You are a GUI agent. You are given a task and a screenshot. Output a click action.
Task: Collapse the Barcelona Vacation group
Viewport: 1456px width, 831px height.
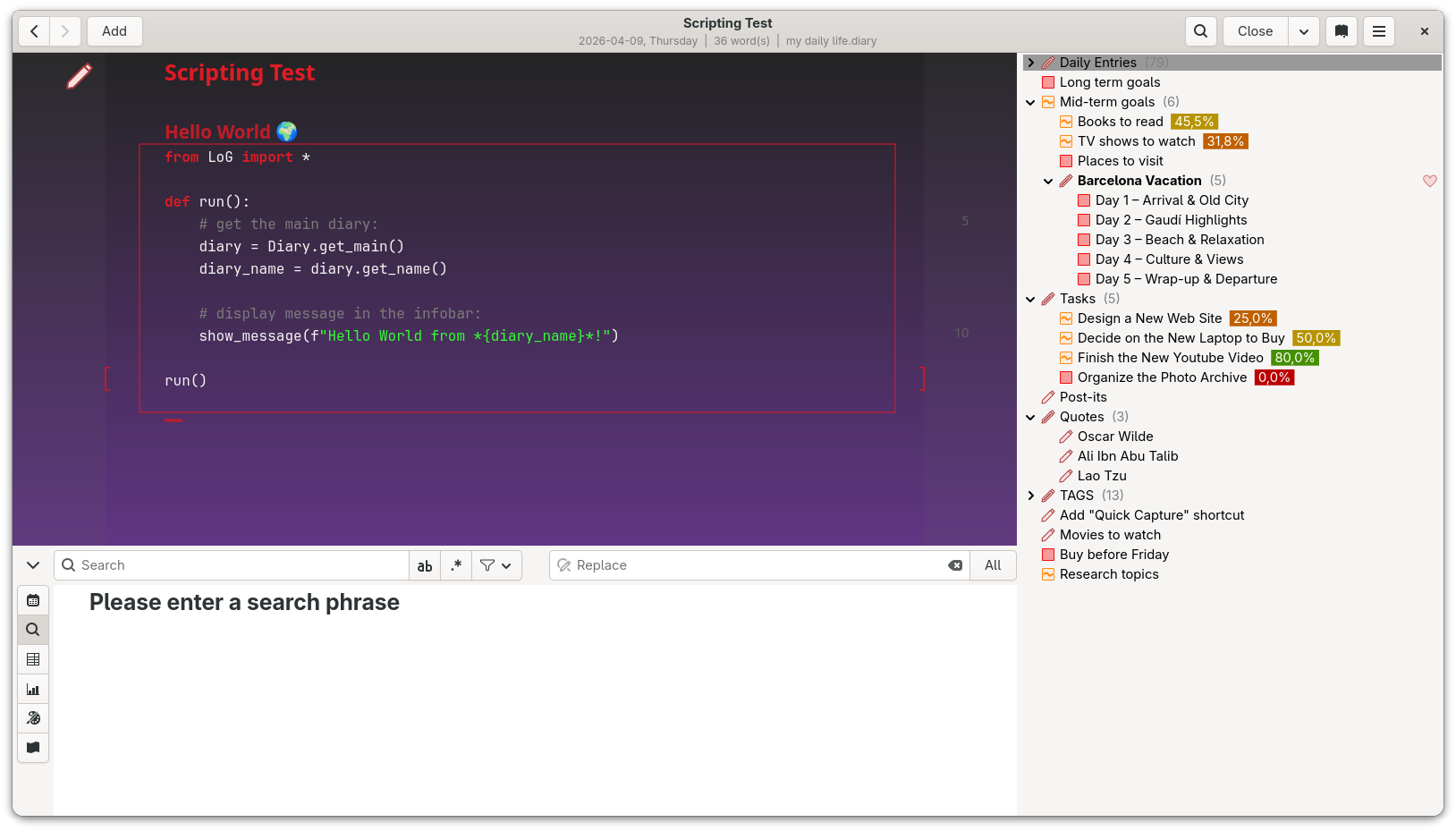coord(1049,181)
